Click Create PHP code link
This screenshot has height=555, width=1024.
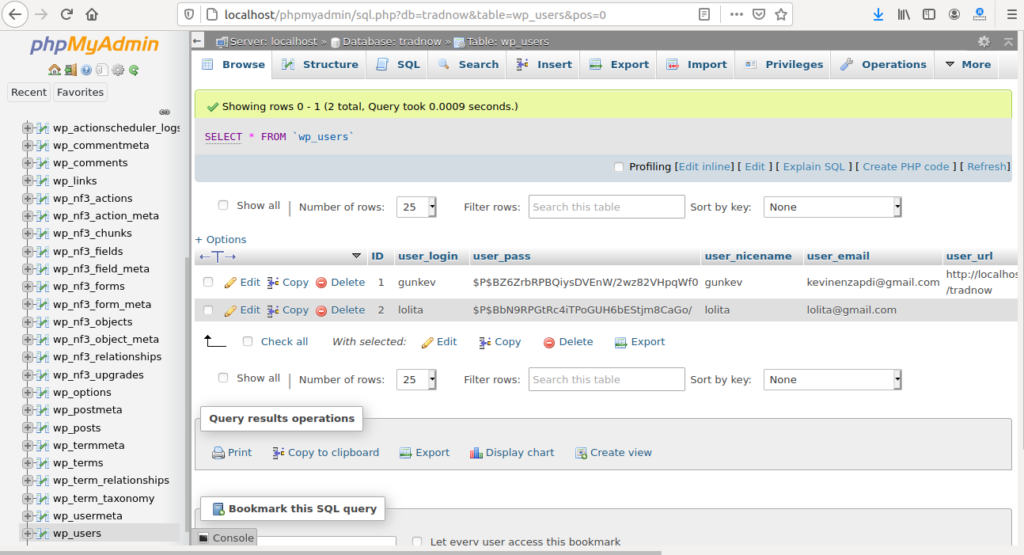click(x=906, y=166)
